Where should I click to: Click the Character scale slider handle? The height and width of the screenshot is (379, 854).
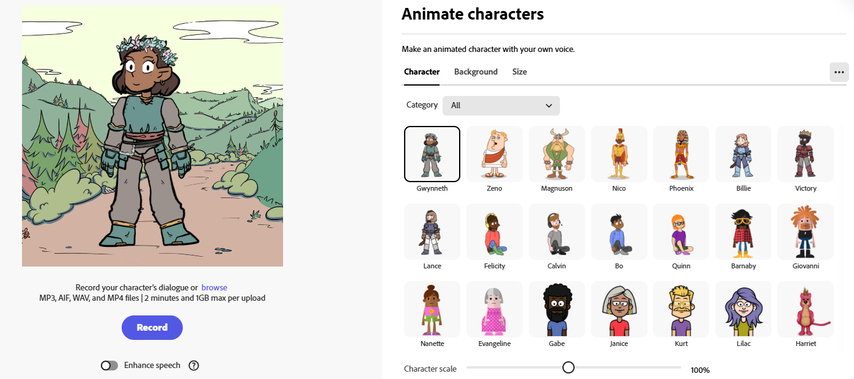point(568,368)
